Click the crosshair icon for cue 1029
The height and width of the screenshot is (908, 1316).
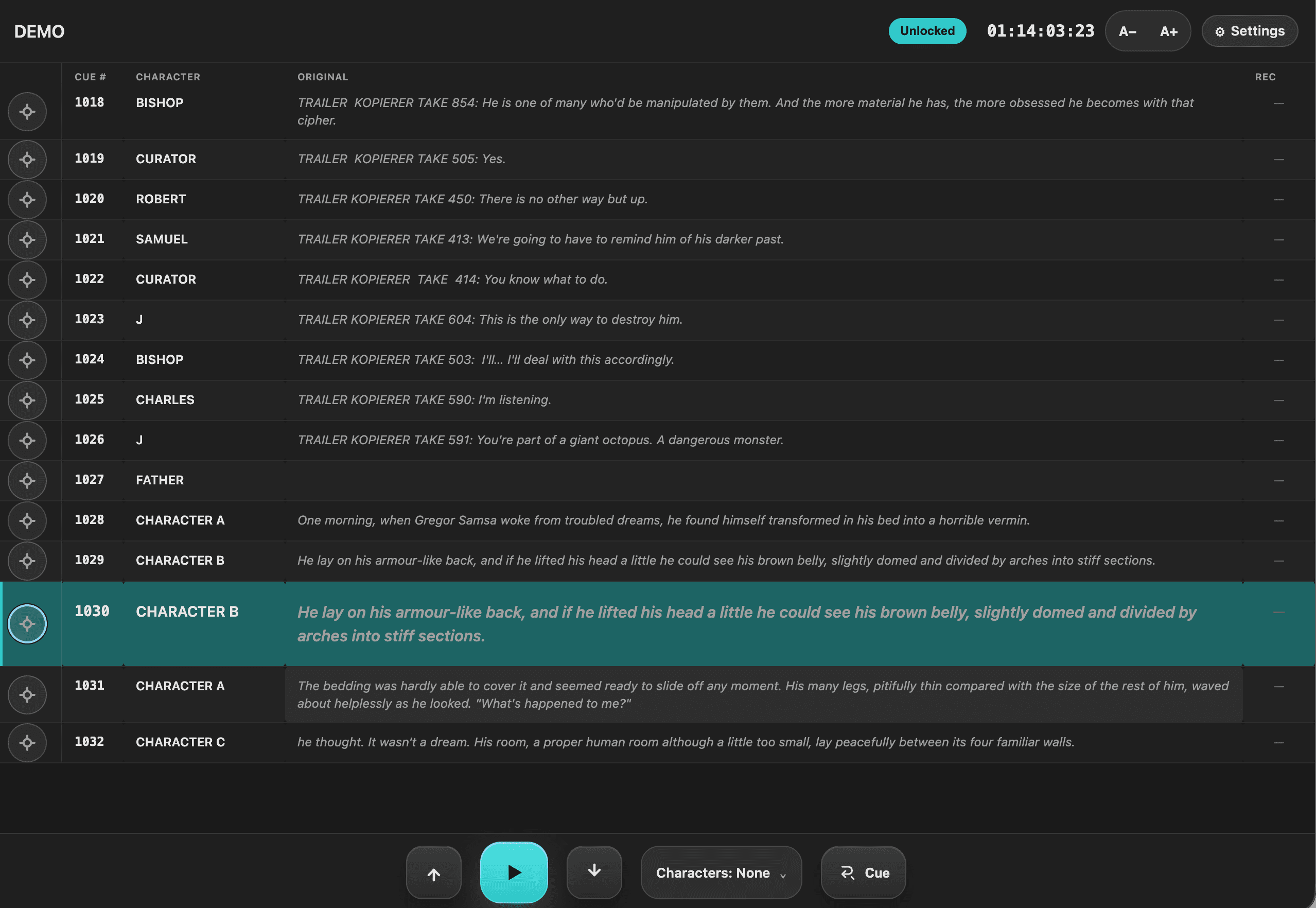(27, 561)
